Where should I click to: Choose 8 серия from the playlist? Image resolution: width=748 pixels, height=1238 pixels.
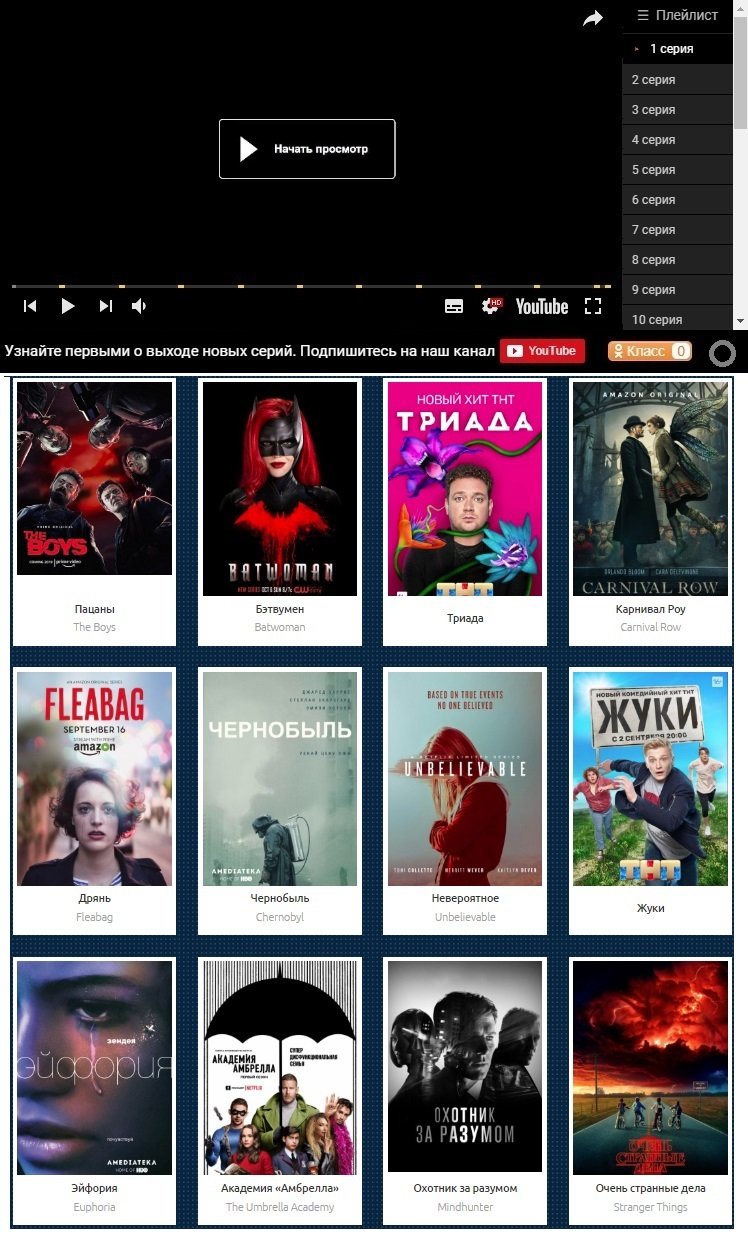677,260
